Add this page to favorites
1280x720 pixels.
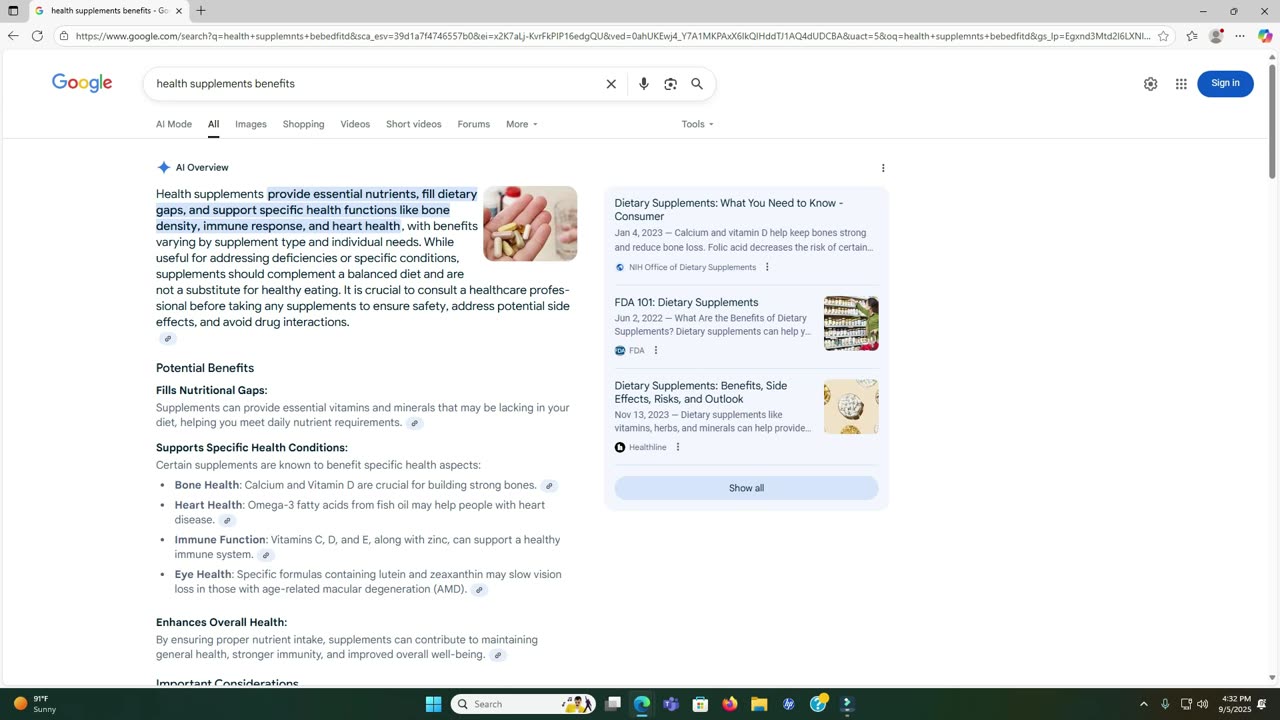tap(1163, 36)
